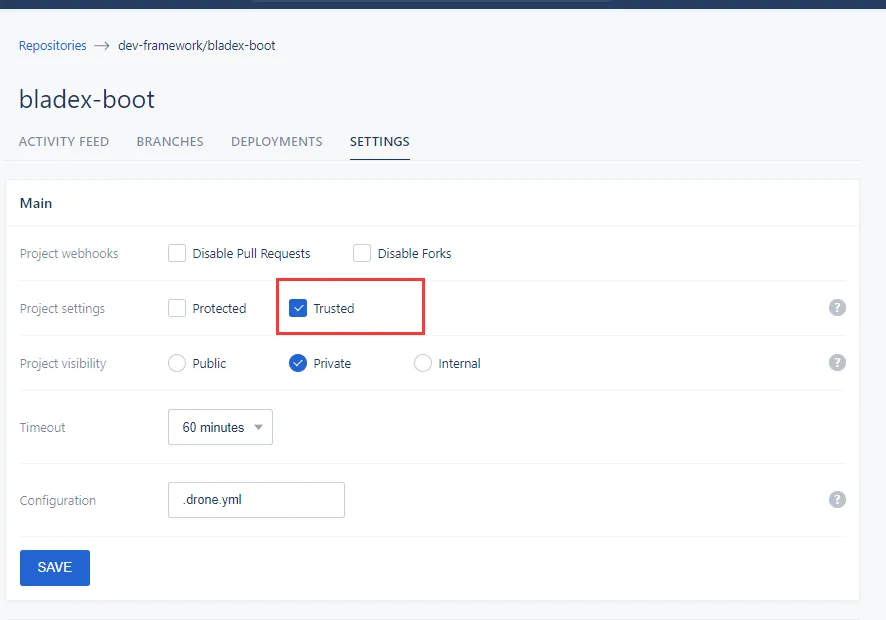
Task: Go to Deployments tab
Action: click(276, 142)
